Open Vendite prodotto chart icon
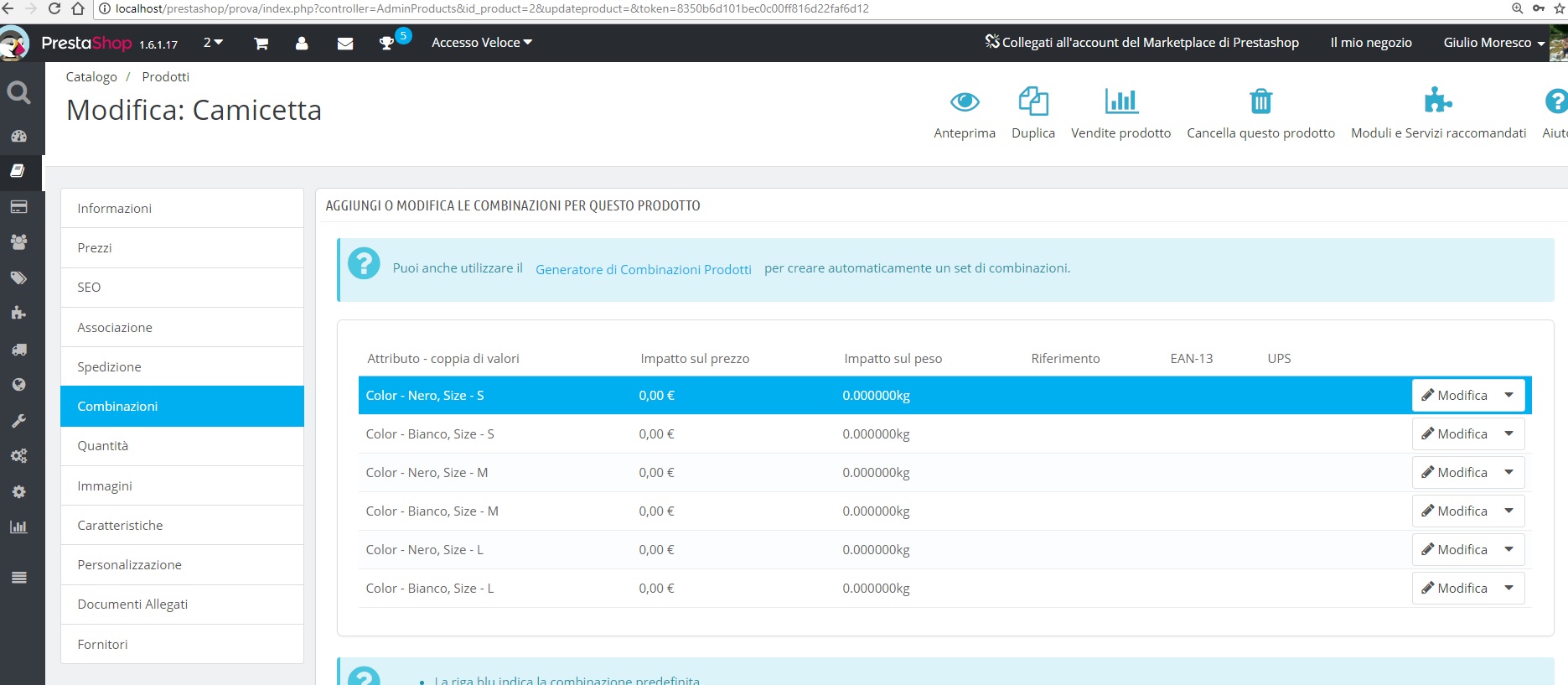 click(x=1121, y=101)
